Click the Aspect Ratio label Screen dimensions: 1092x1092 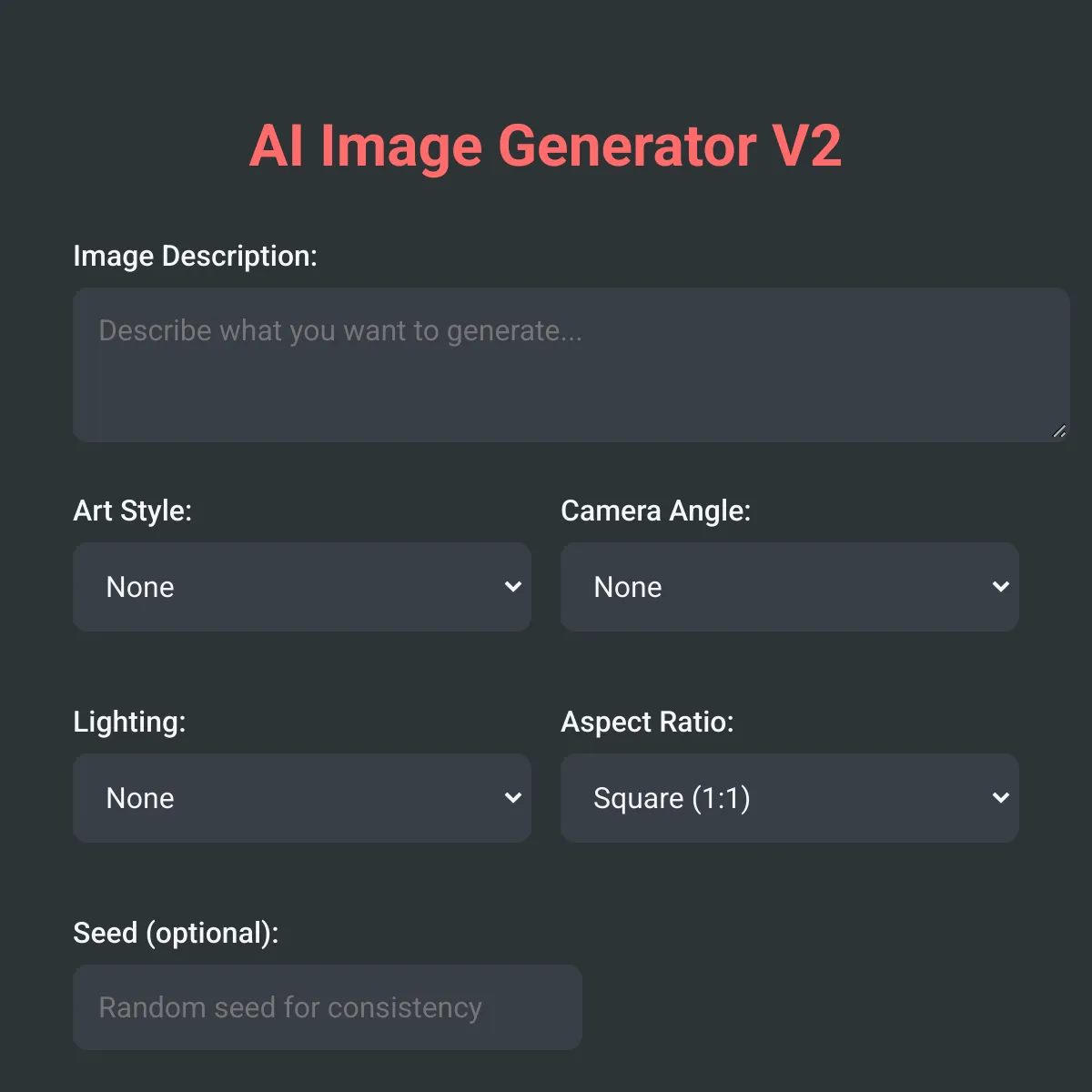(x=647, y=723)
